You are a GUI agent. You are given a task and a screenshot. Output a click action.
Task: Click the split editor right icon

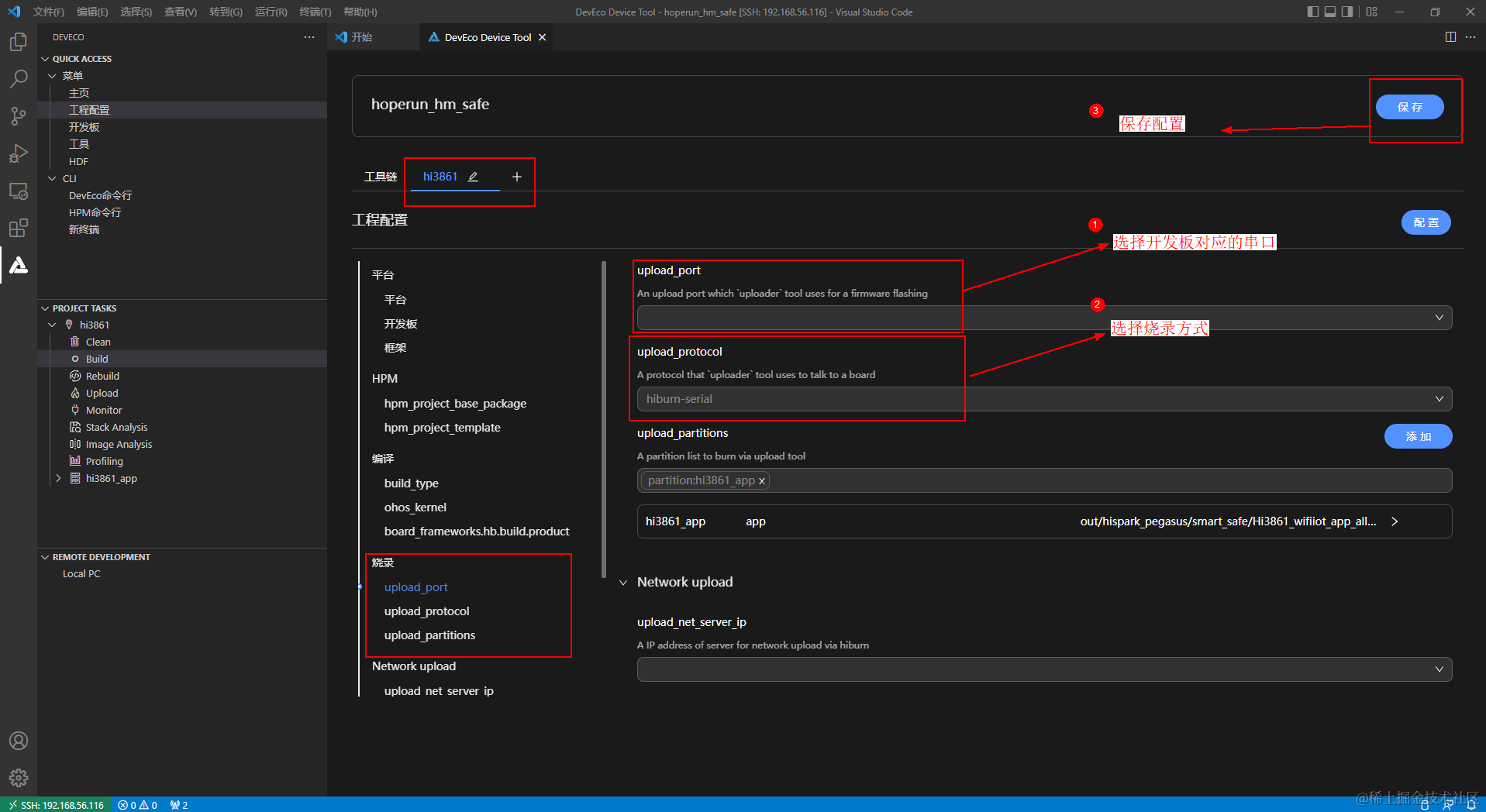[x=1450, y=37]
